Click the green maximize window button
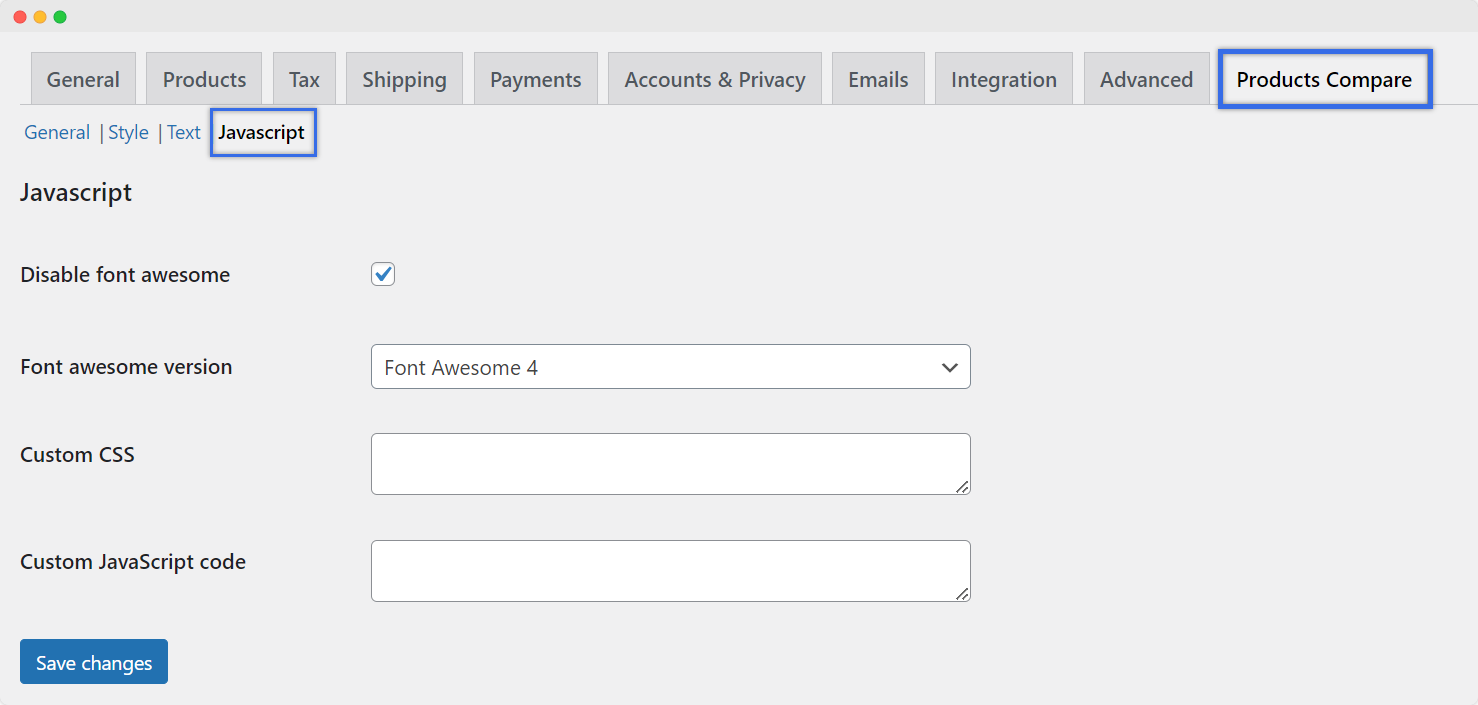Image resolution: width=1478 pixels, height=705 pixels. 60,17
